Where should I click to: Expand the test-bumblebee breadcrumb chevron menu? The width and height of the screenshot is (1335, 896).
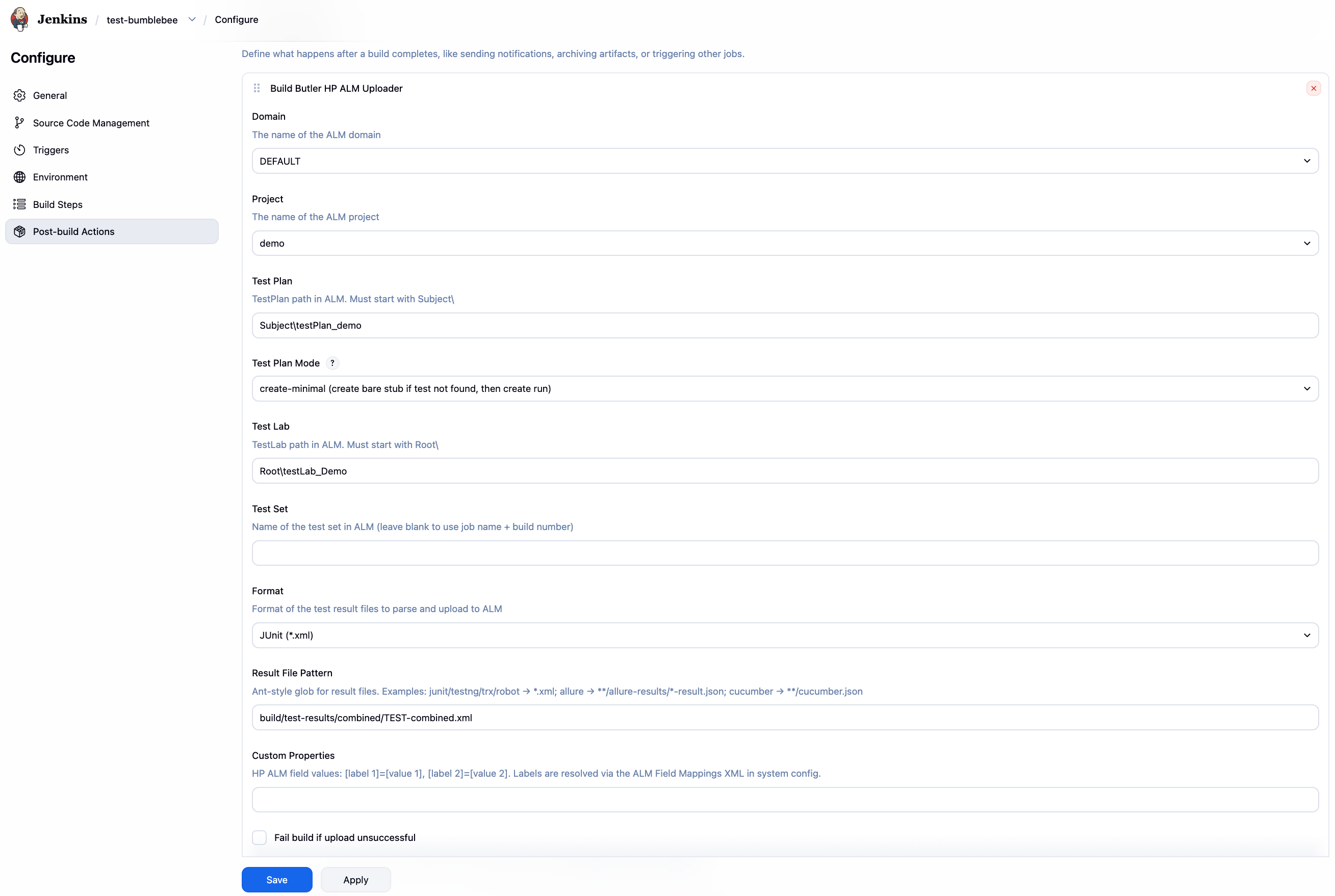[192, 19]
